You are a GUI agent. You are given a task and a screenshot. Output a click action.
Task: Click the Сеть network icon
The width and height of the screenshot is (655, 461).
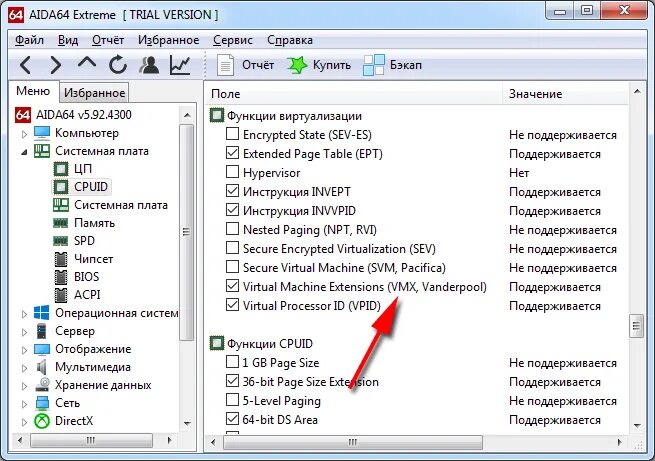42,403
